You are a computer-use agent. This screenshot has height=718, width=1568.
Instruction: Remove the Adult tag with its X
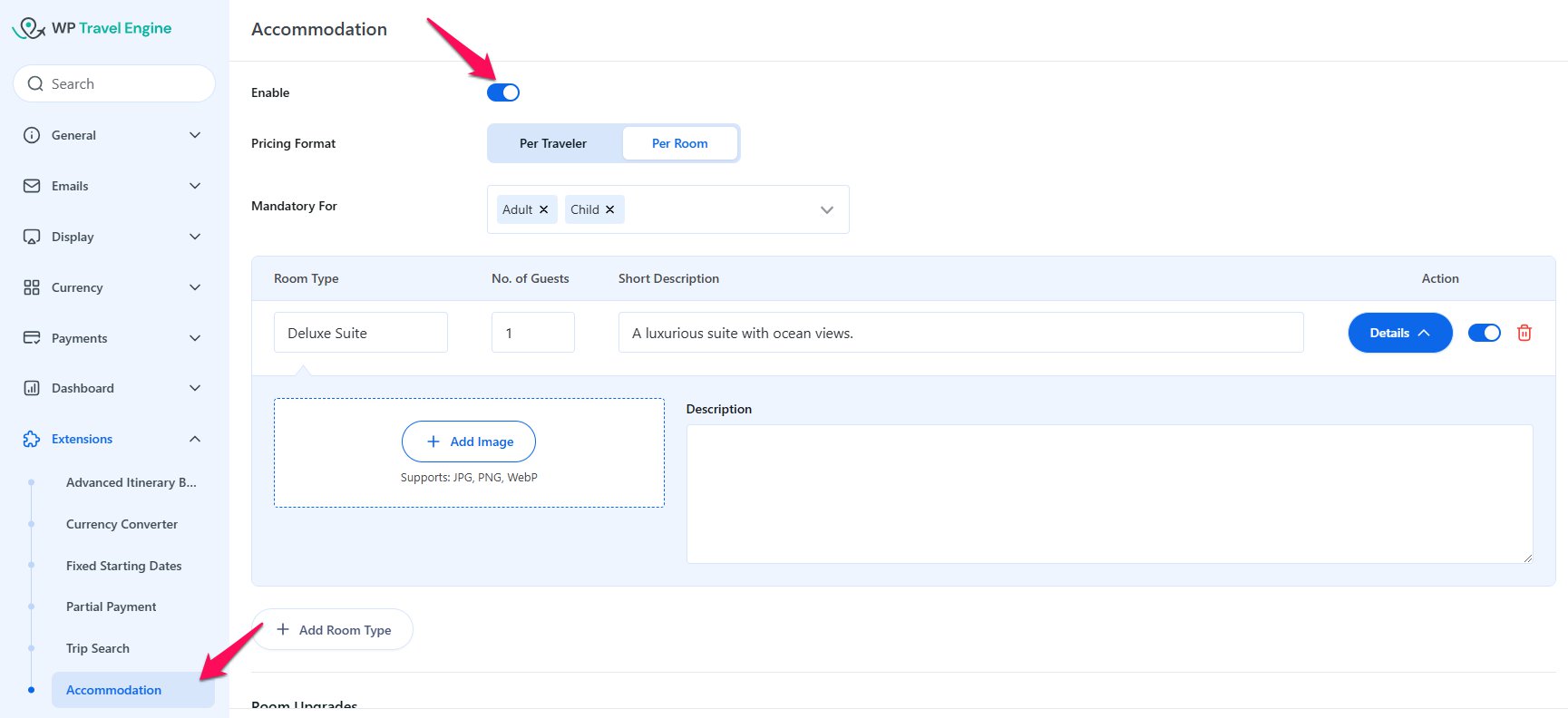tap(544, 209)
